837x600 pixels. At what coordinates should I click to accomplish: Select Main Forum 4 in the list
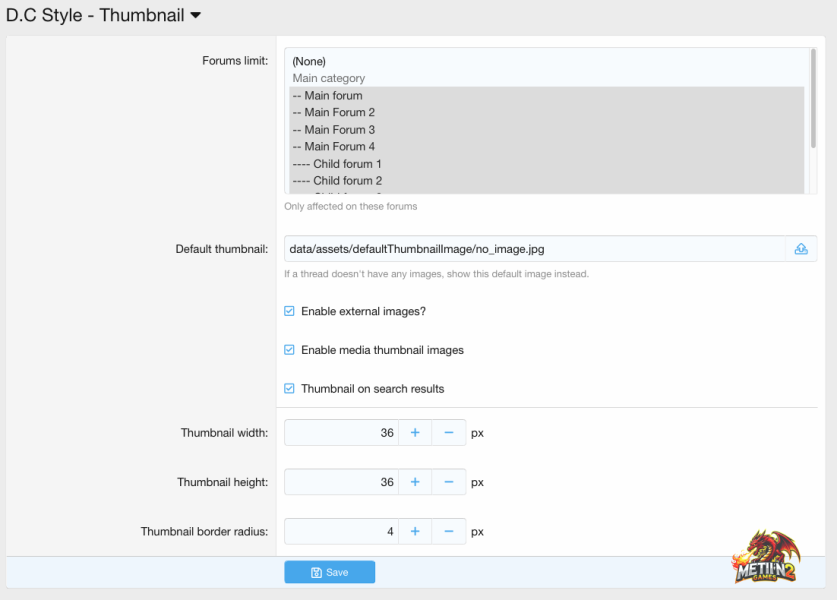point(547,146)
